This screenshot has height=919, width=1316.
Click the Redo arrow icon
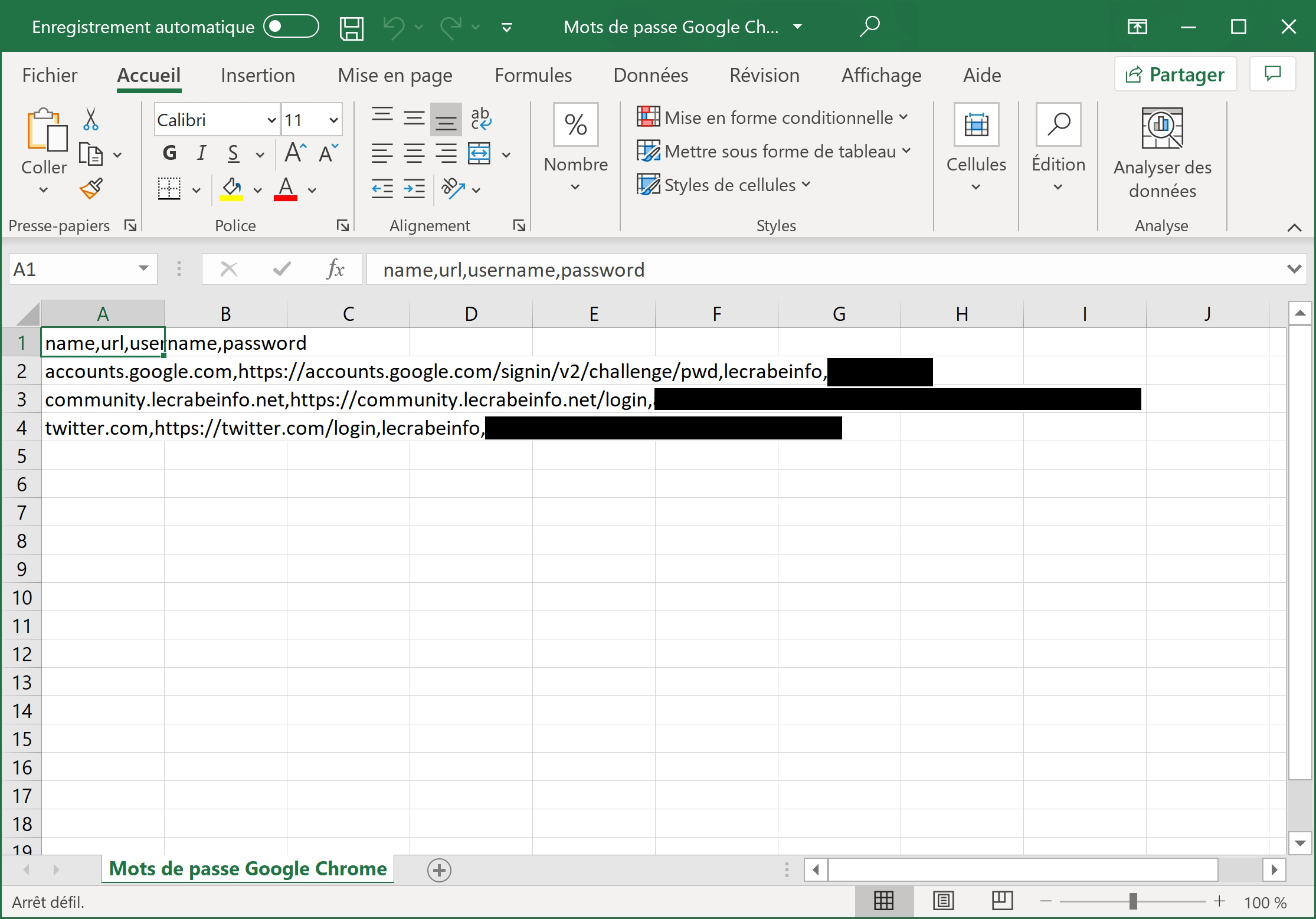pos(451,27)
